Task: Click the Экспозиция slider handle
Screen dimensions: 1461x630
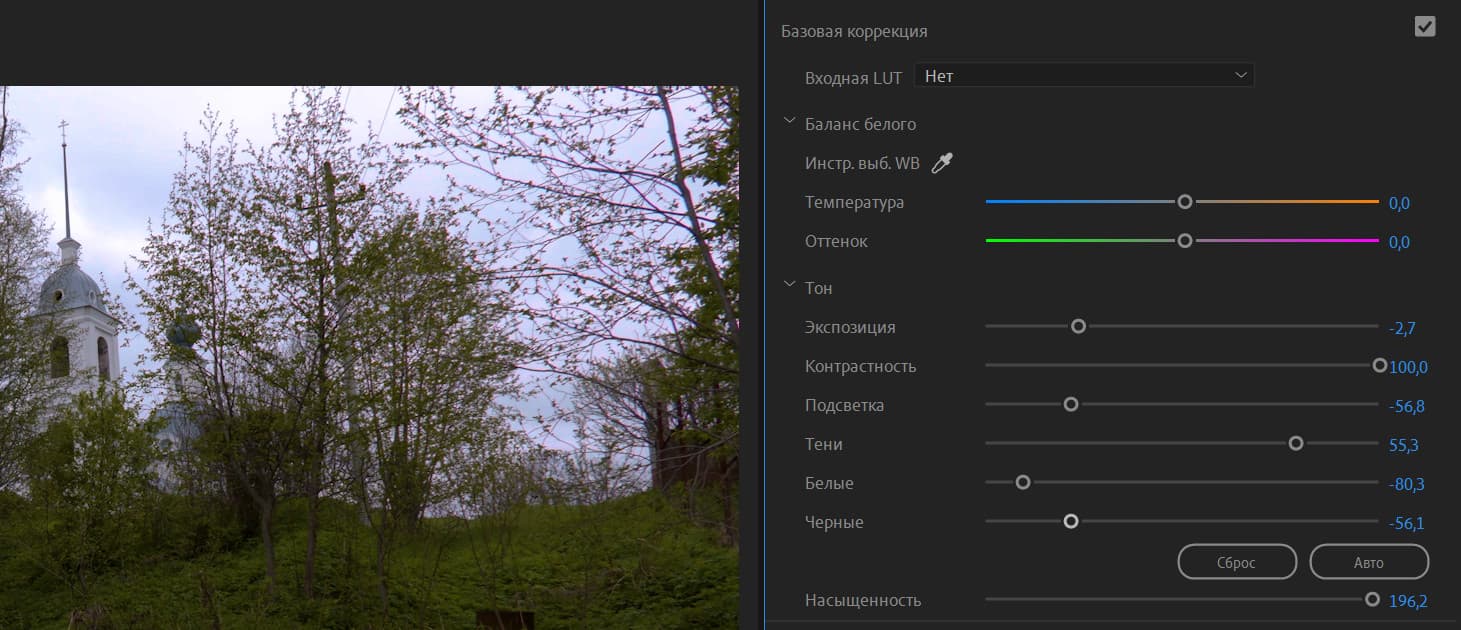Action: tap(1078, 326)
